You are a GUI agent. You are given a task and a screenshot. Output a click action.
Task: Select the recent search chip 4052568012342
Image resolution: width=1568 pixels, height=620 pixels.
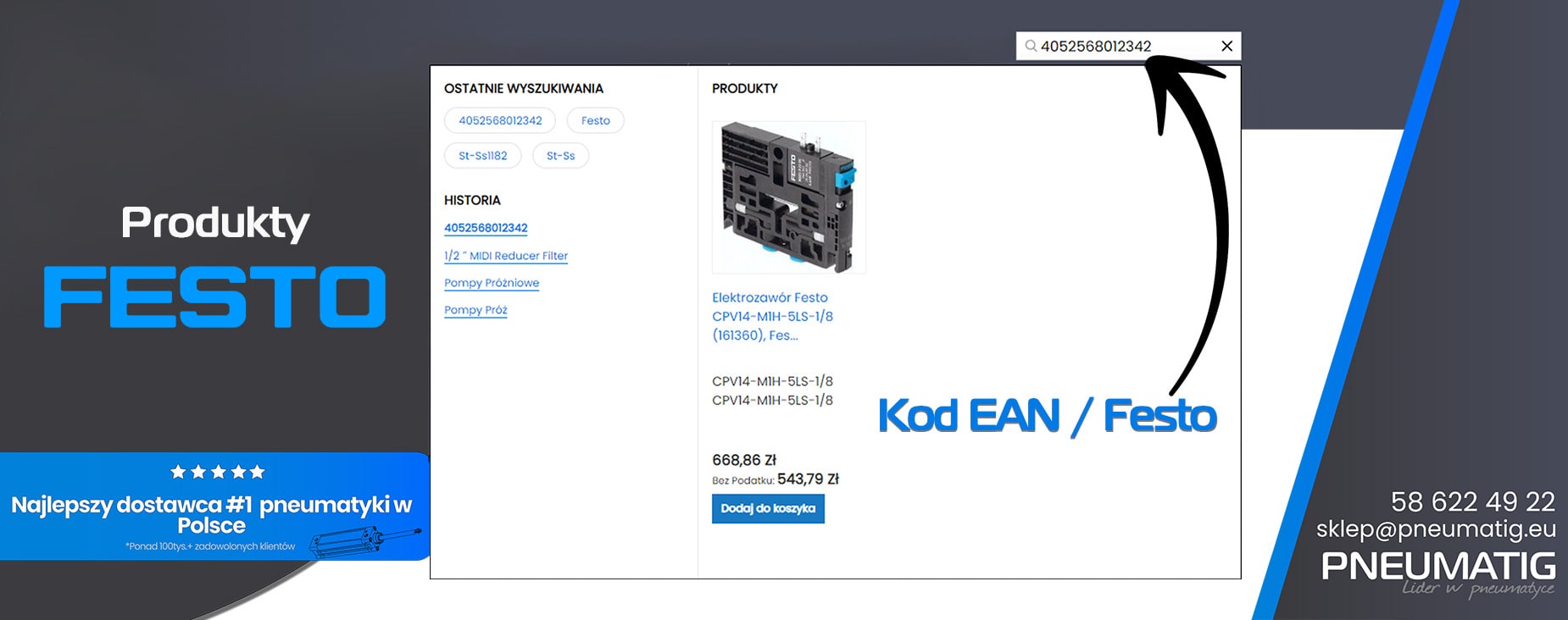tap(500, 120)
